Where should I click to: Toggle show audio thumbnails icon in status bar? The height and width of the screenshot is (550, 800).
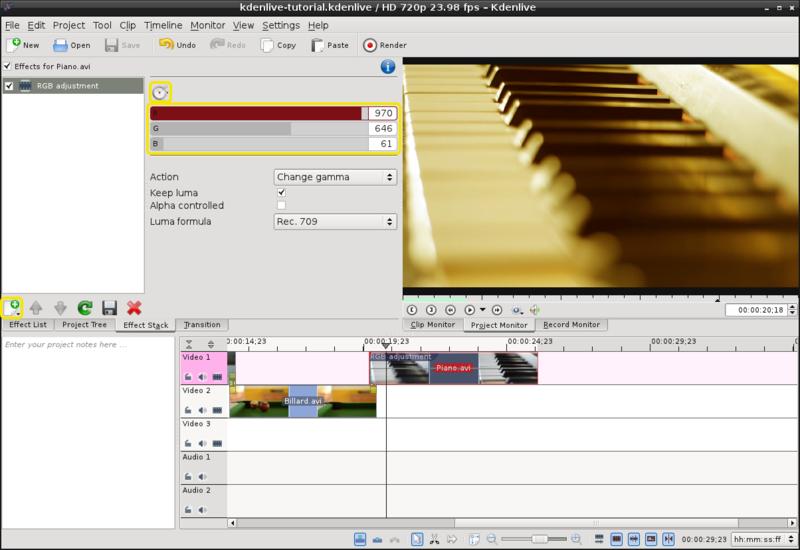pyautogui.click(x=634, y=539)
